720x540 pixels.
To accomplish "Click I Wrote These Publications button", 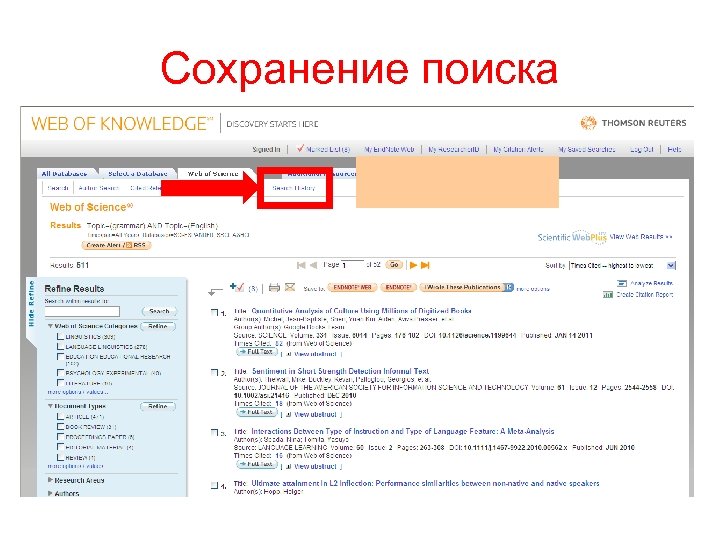I will (x=462, y=287).
